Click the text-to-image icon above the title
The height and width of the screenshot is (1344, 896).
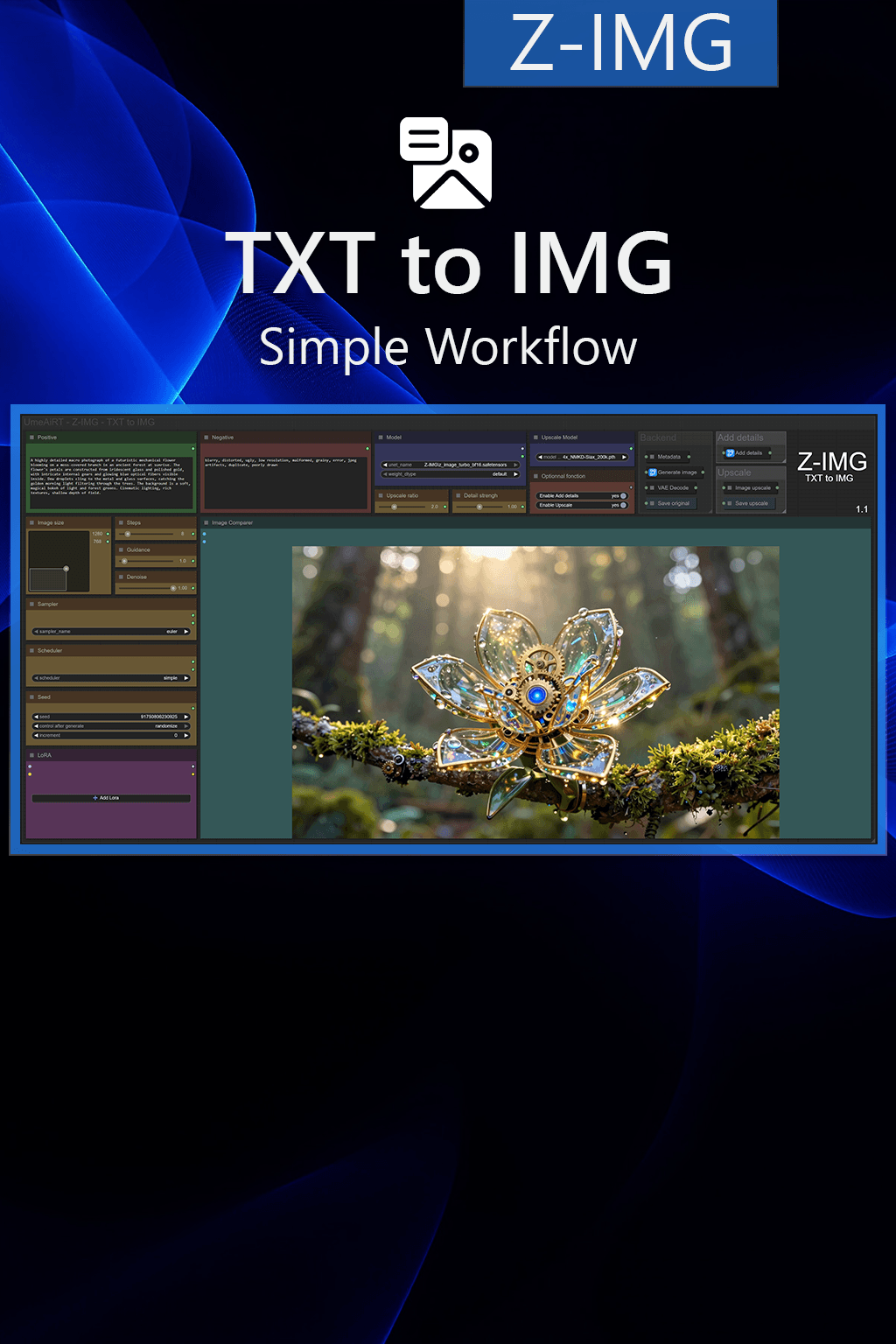click(445, 163)
